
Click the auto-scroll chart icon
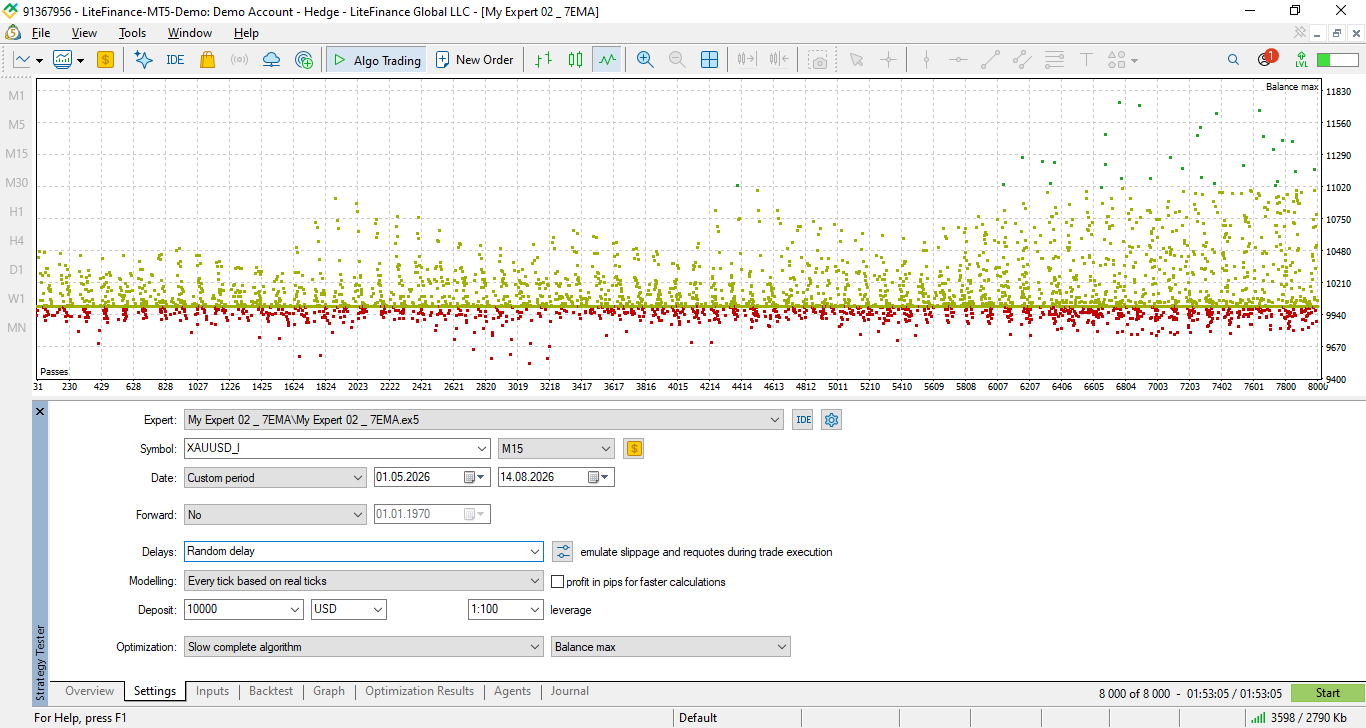pyautogui.click(x=747, y=60)
